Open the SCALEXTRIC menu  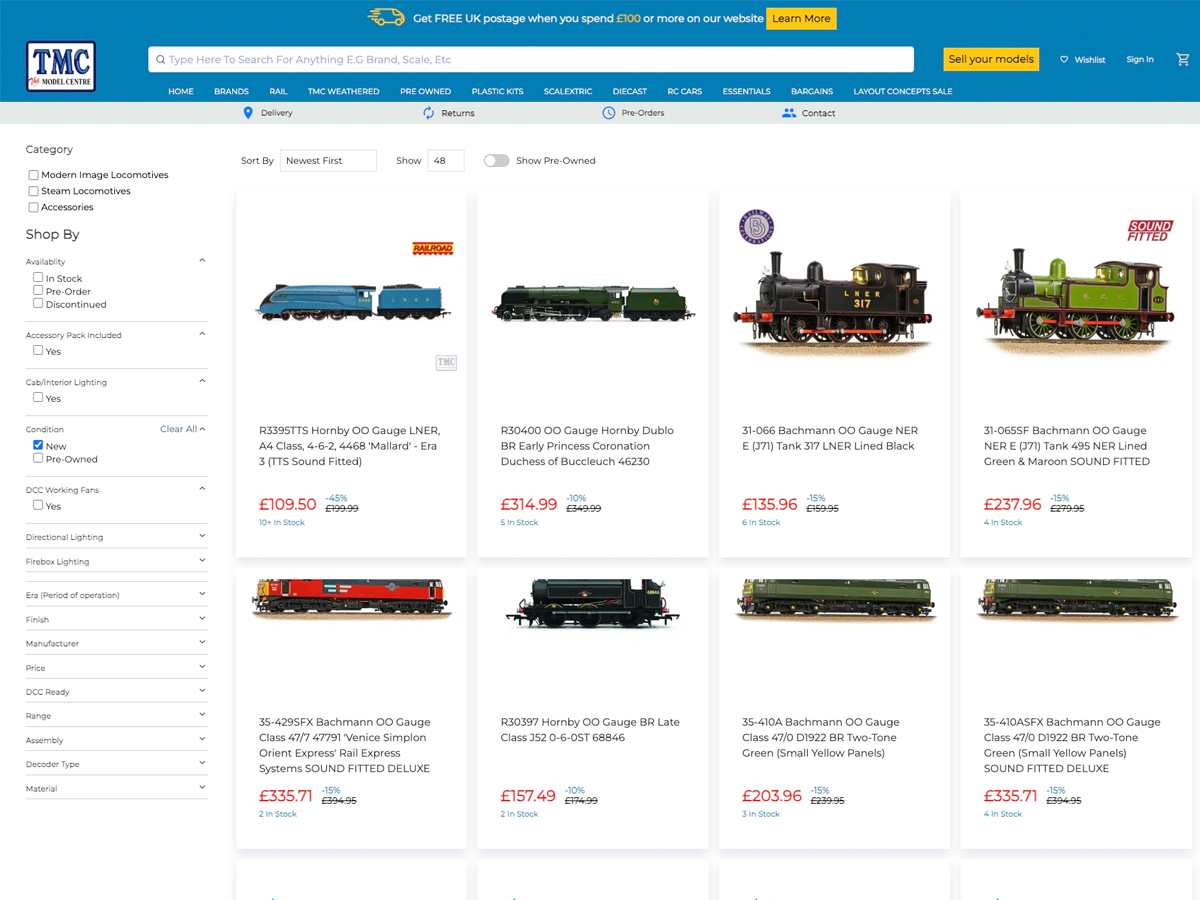tap(568, 91)
